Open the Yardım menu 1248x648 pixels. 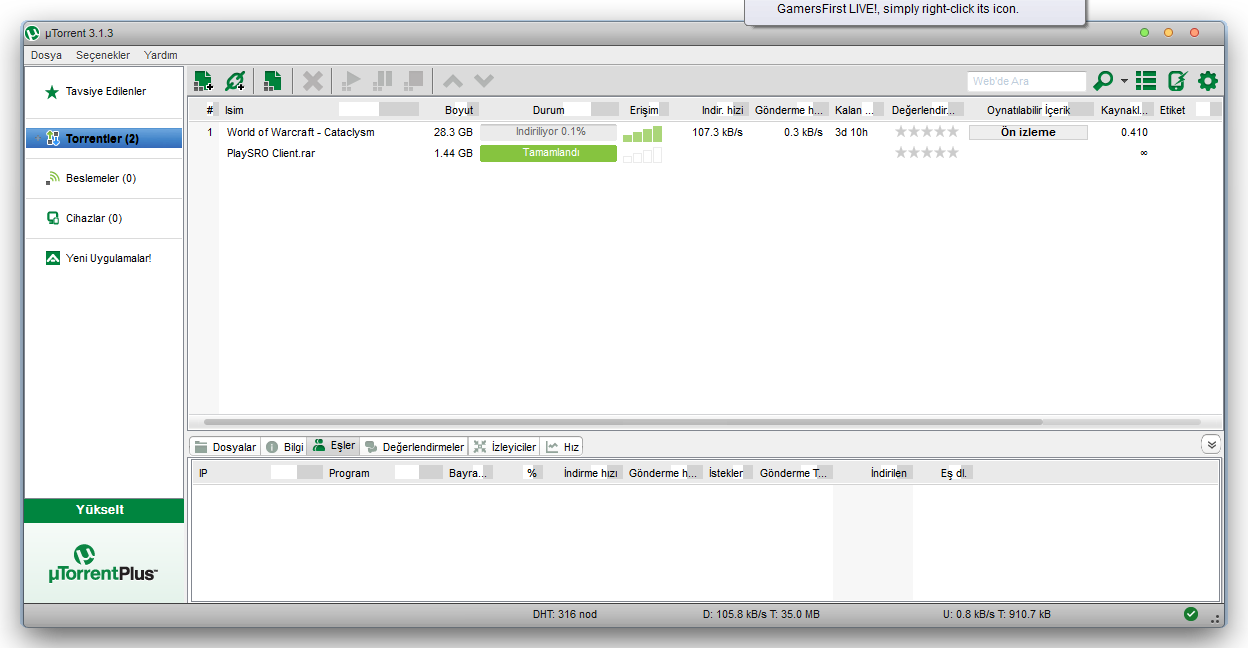(x=161, y=55)
